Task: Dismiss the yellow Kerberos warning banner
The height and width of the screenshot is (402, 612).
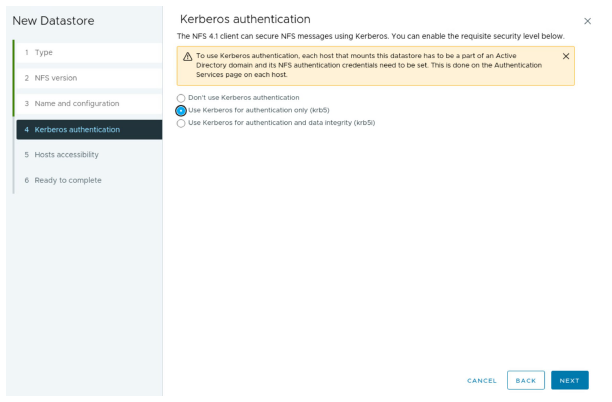Action: (566, 56)
